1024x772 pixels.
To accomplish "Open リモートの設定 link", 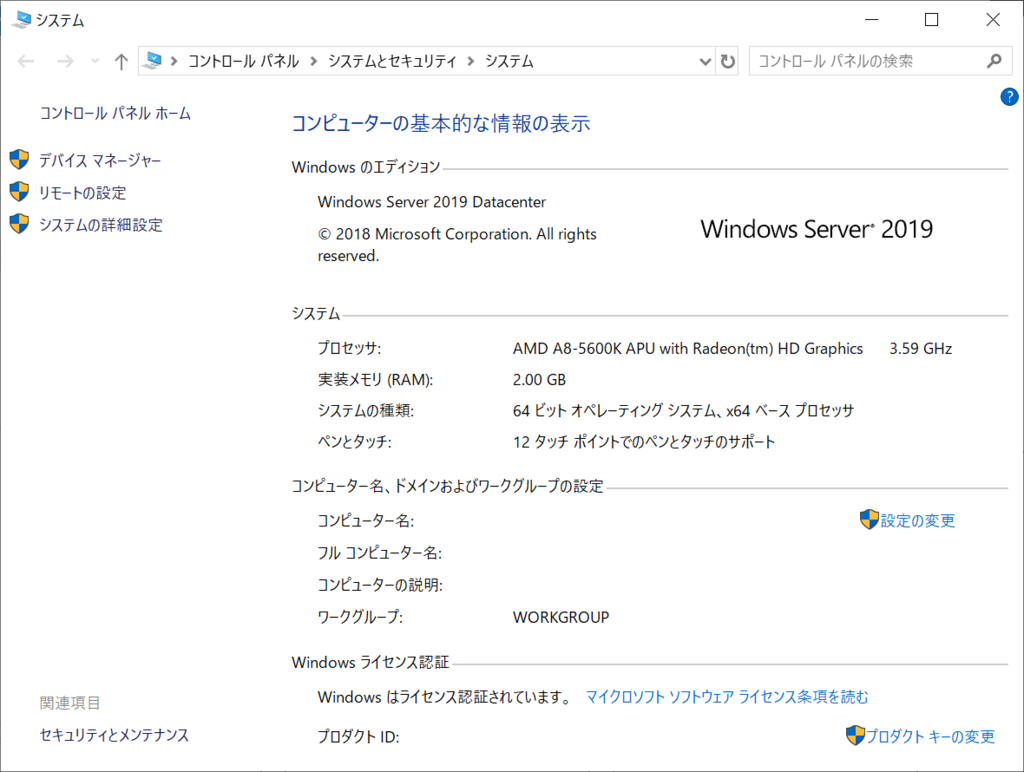I will [x=82, y=193].
